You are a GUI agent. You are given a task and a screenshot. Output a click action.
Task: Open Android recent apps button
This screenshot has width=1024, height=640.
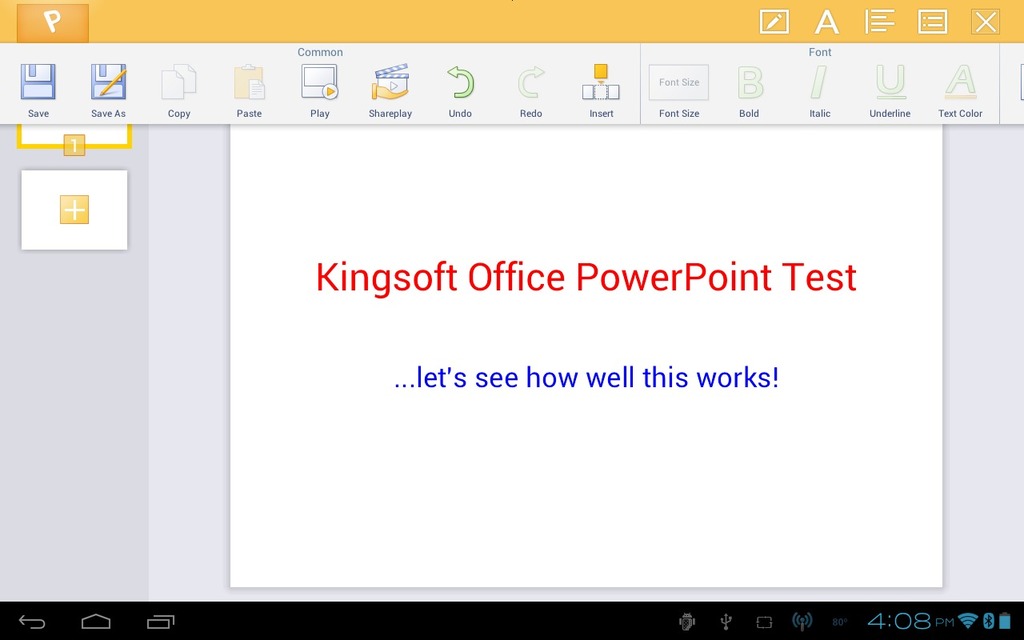161,622
